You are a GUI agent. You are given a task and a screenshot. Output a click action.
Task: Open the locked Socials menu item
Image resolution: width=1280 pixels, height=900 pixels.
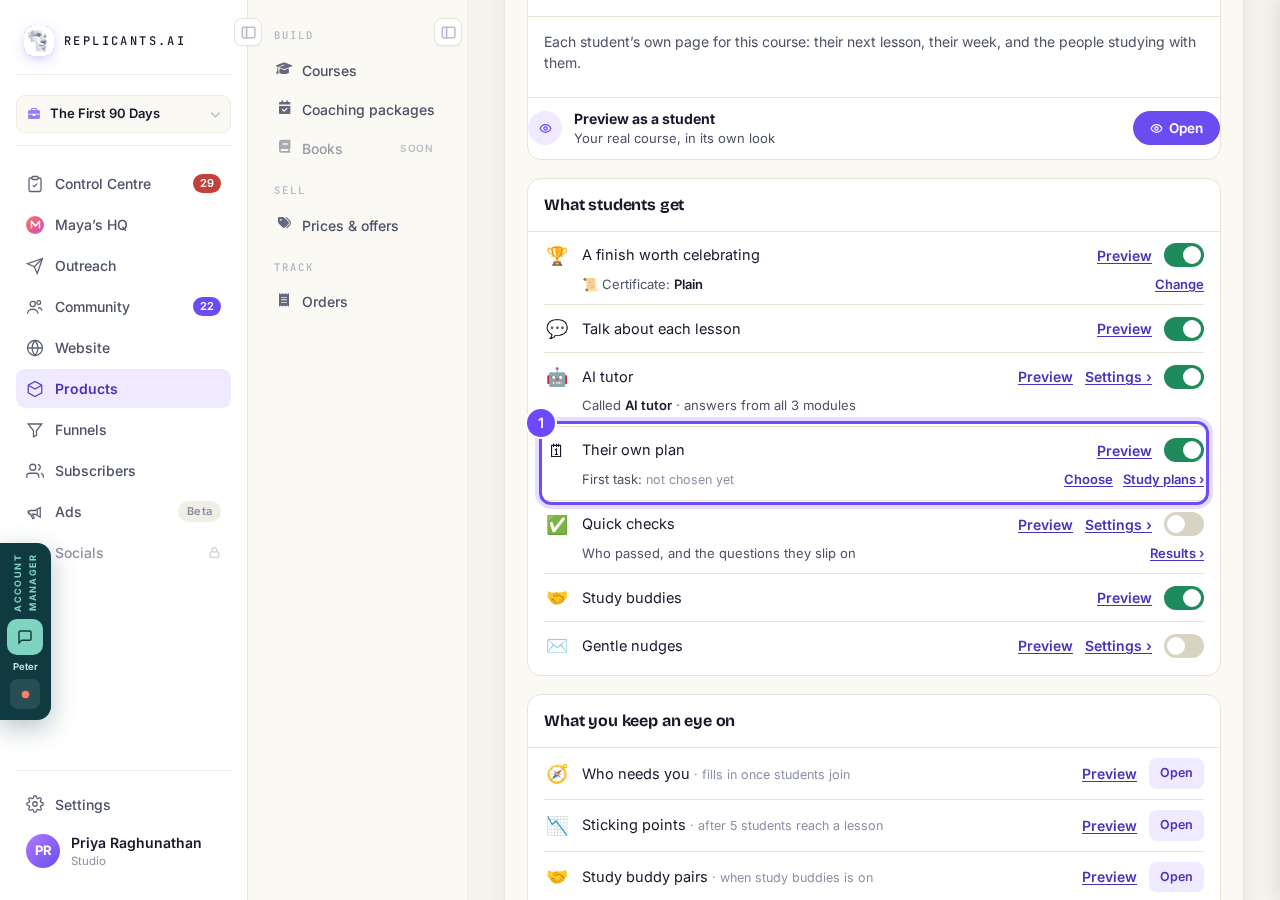(123, 553)
